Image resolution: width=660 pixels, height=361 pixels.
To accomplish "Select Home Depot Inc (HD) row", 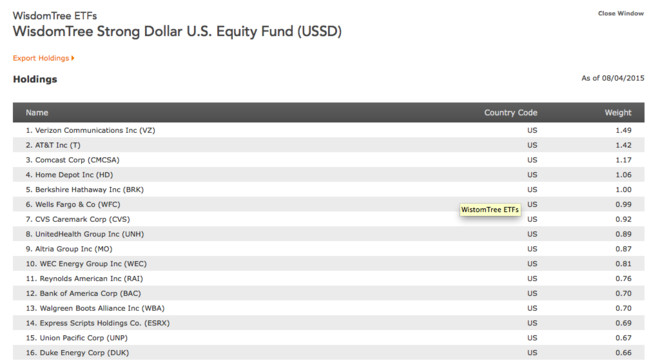I will (328, 175).
